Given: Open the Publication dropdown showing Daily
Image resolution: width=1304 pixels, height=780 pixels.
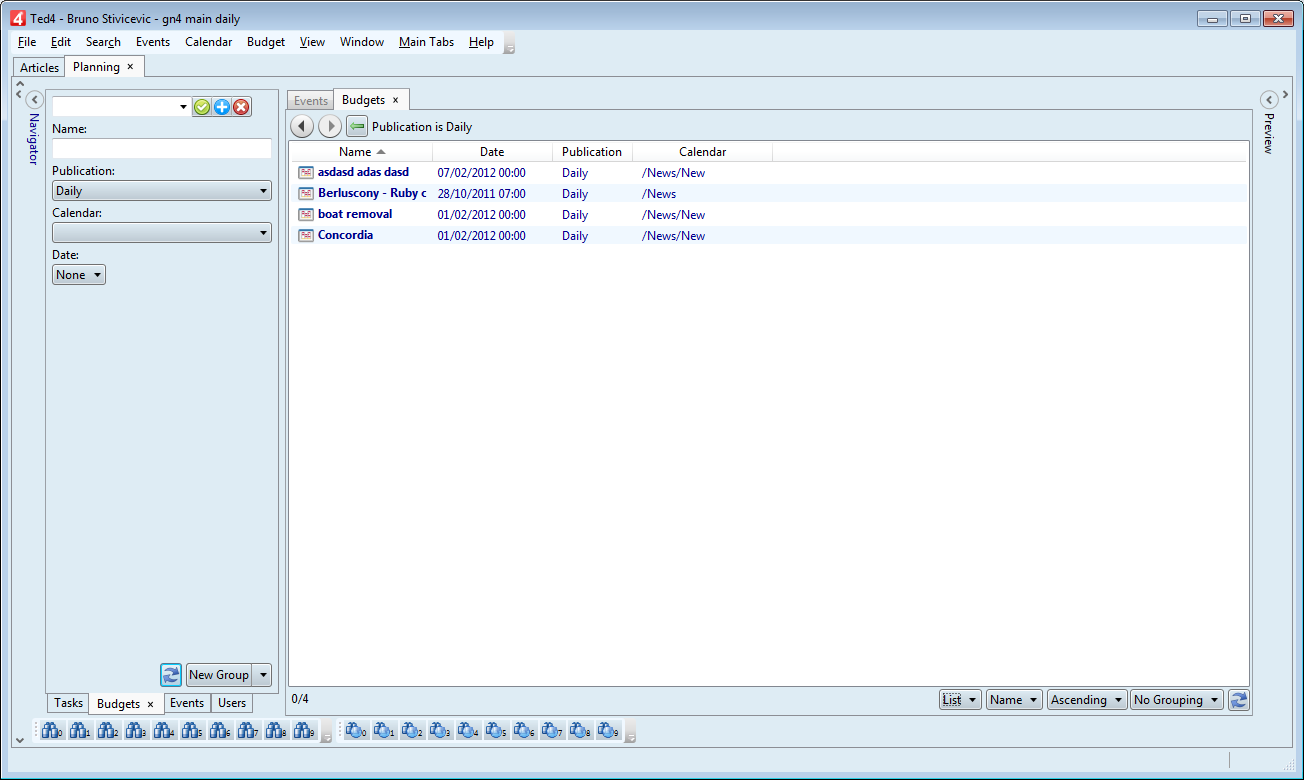Looking at the screenshot, I should coord(162,191).
